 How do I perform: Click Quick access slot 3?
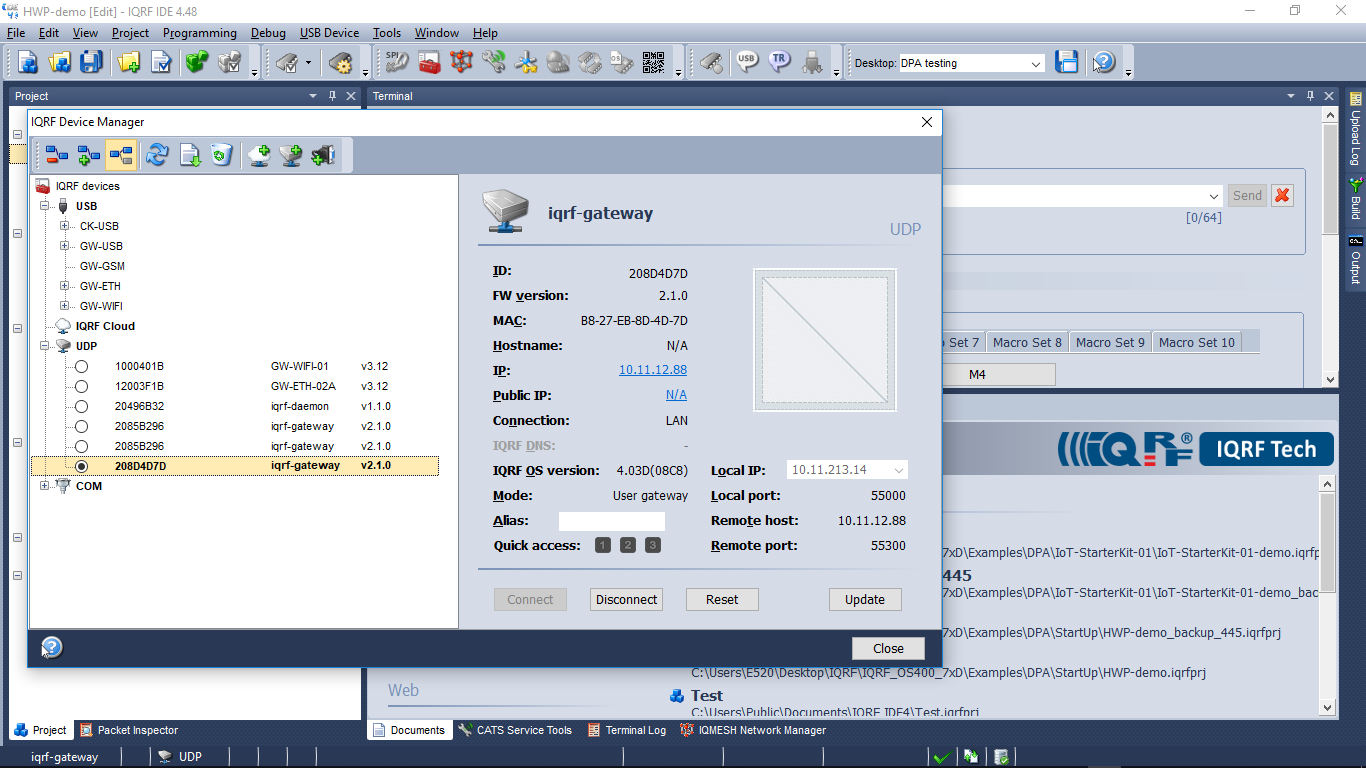653,545
